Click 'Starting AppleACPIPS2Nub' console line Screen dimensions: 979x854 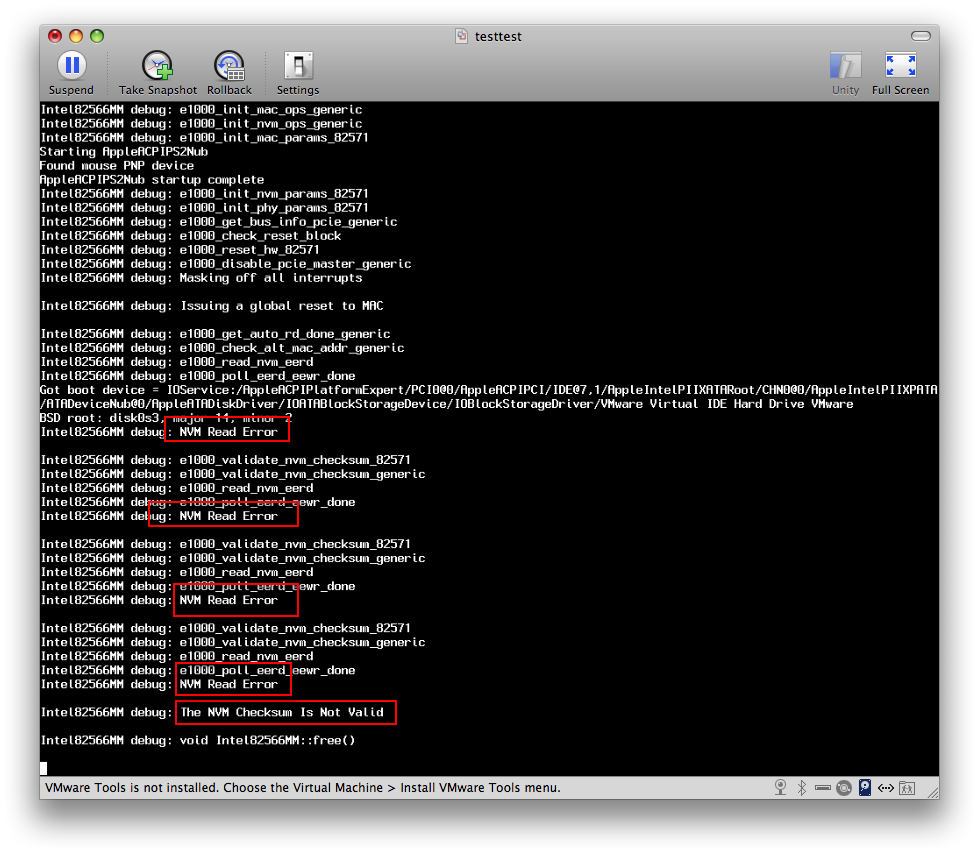click(124, 152)
